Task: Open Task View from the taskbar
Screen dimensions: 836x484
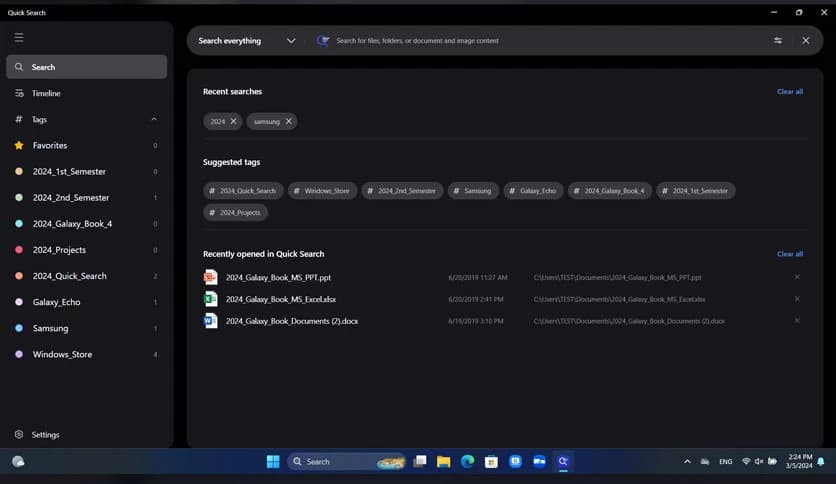Action: coord(420,461)
